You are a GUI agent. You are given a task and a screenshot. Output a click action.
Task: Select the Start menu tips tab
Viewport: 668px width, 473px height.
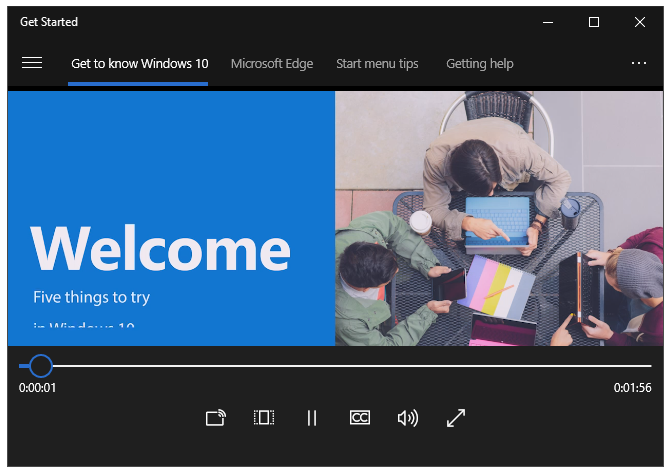point(377,63)
